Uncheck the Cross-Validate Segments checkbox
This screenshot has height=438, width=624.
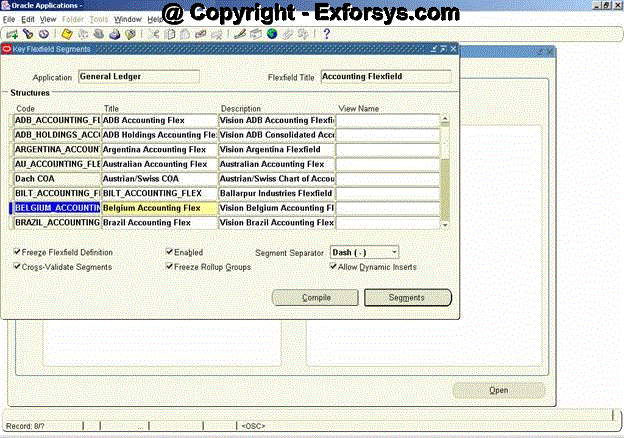(18, 267)
